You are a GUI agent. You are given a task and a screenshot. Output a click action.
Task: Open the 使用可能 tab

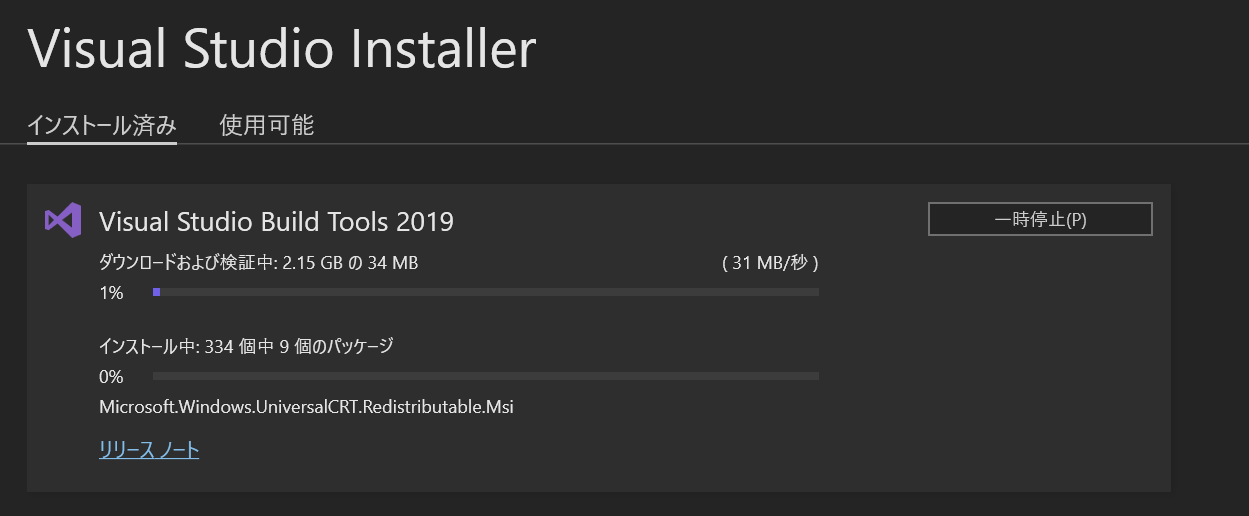[x=267, y=126]
